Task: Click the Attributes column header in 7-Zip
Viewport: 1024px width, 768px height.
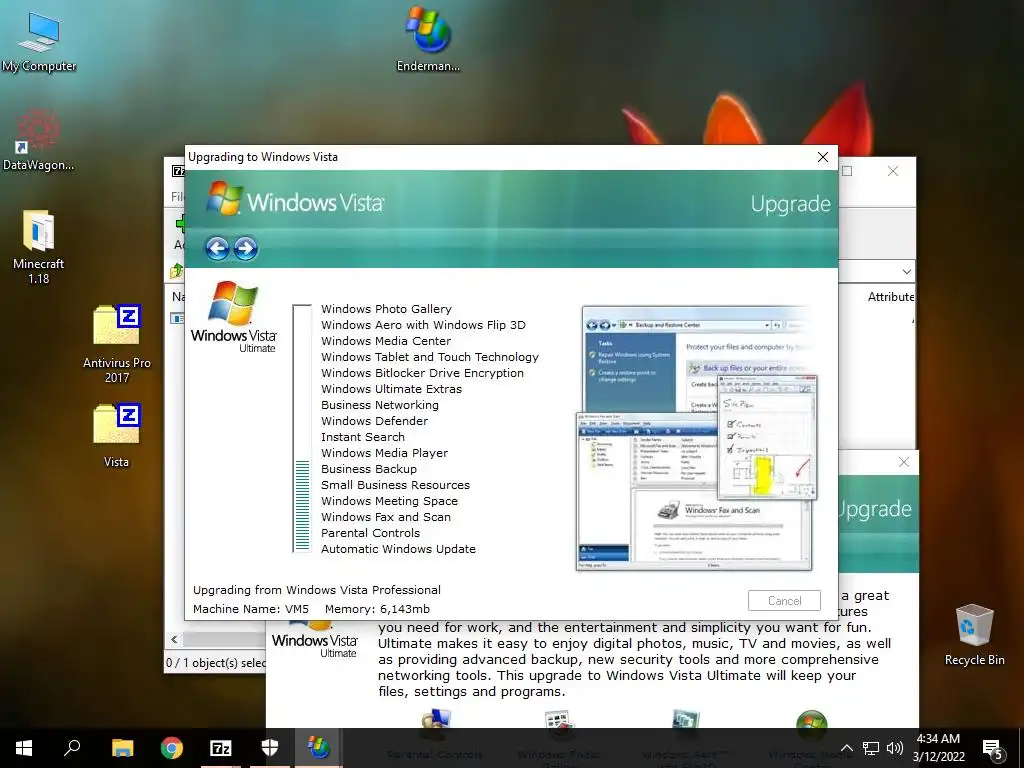Action: (x=891, y=297)
